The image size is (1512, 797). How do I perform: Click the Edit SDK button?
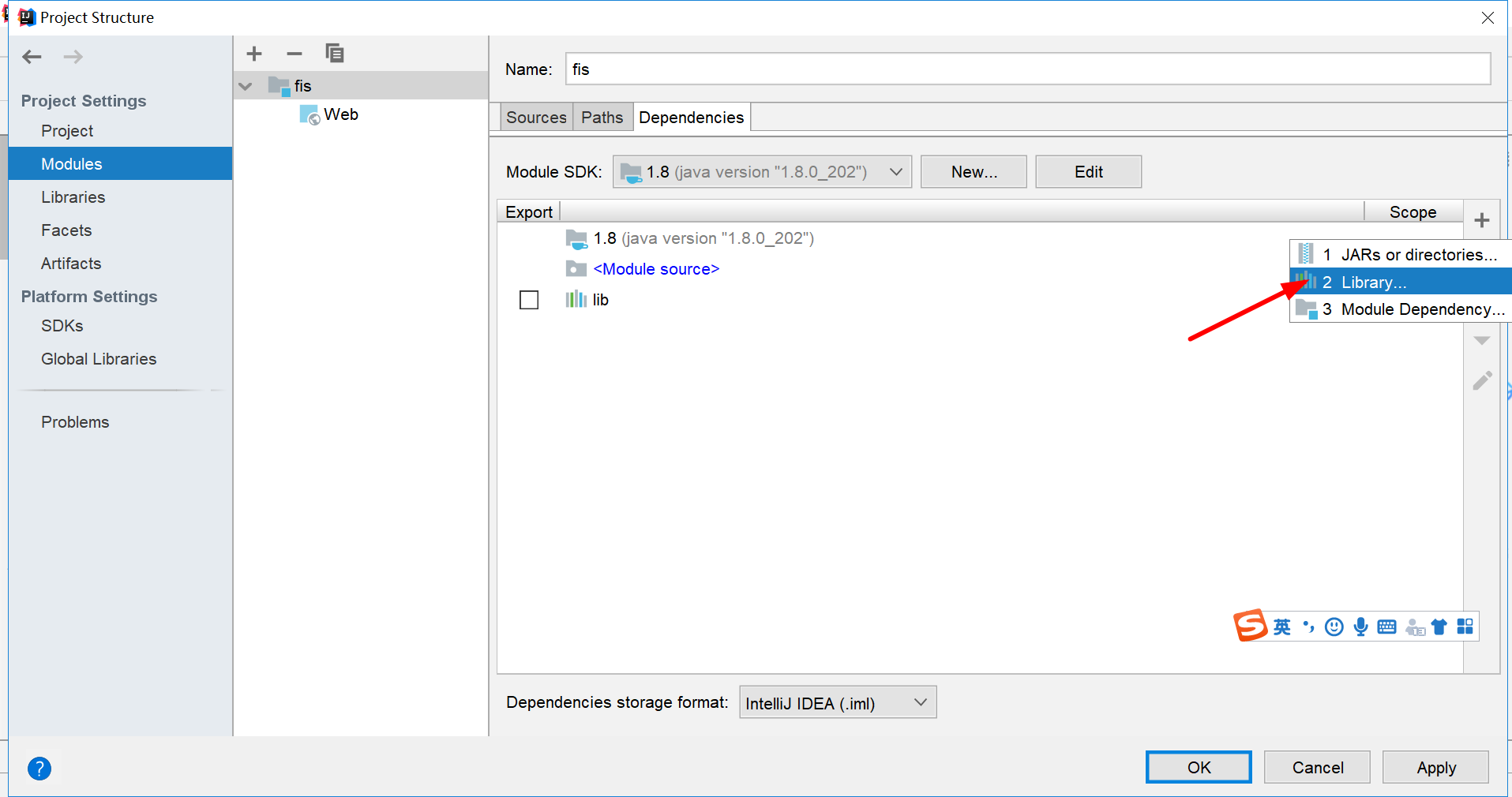click(1088, 172)
